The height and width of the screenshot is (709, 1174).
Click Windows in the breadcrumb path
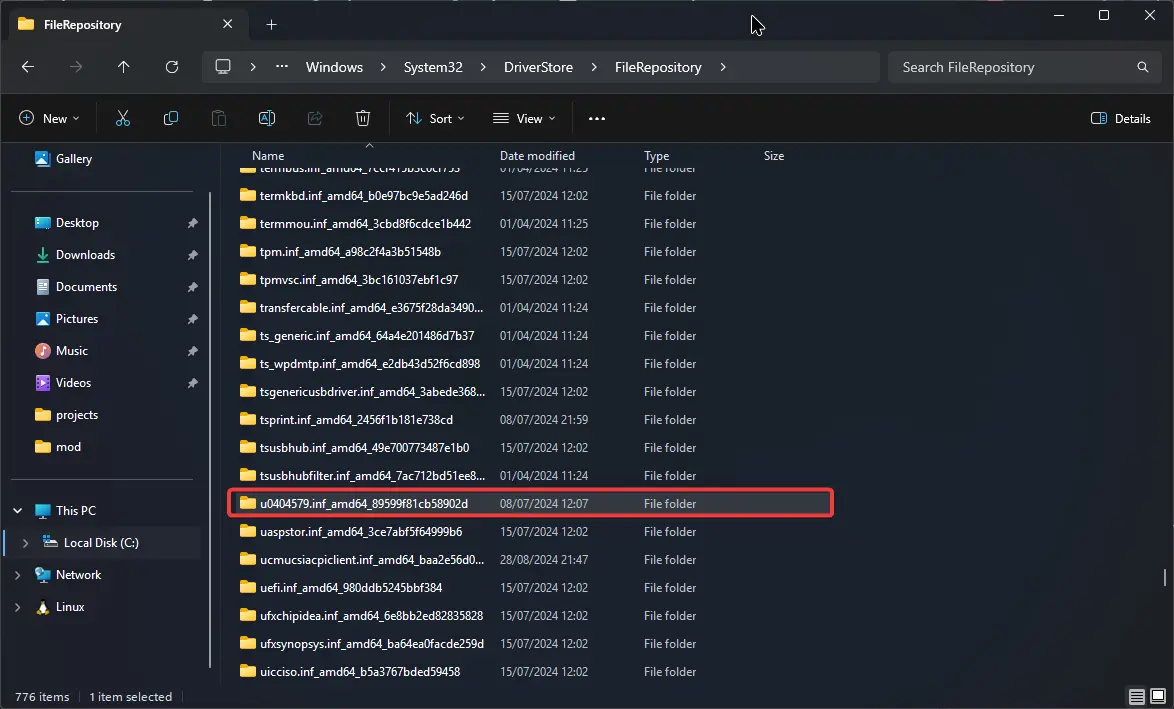click(x=334, y=67)
